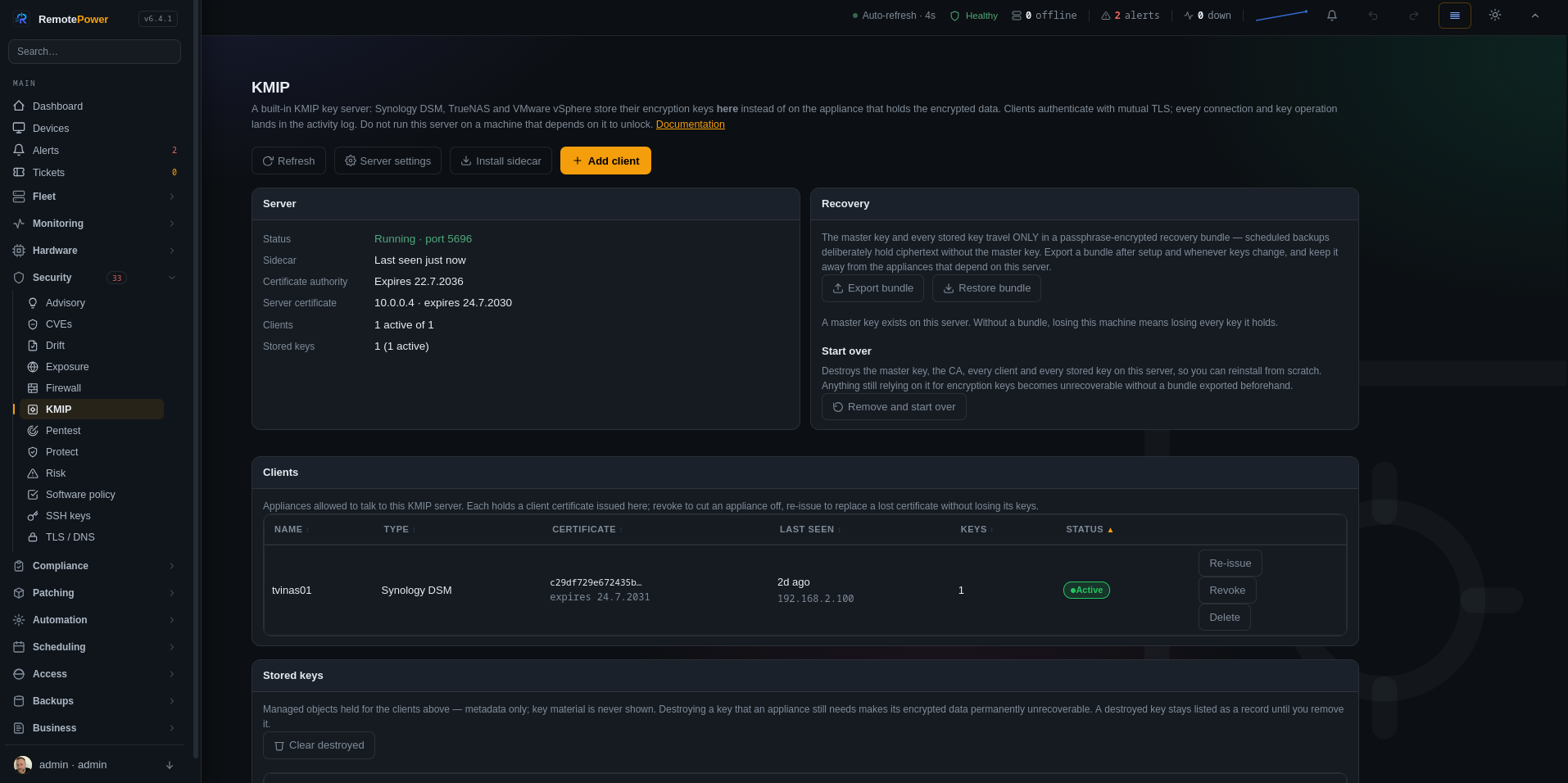Open Tickets in the sidebar
Screen dimensions: 1568x783
[94, 173]
